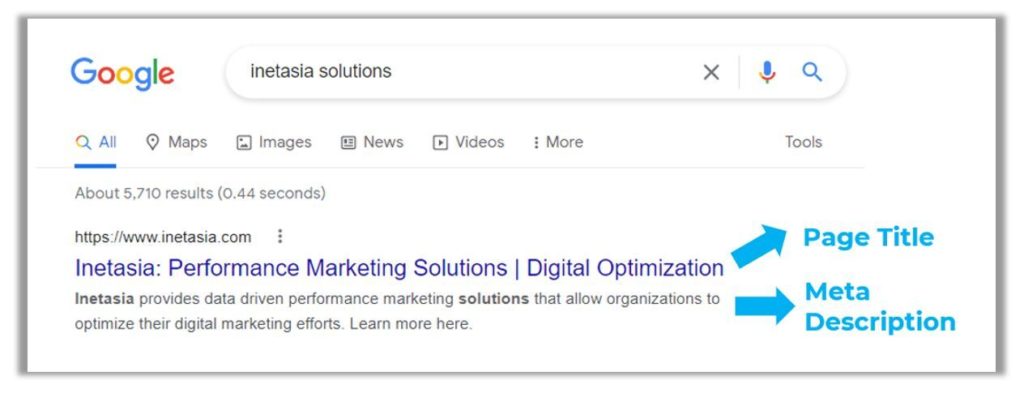This screenshot has width=1024, height=397.
Task: Click the News newspaper icon
Action: click(x=349, y=142)
